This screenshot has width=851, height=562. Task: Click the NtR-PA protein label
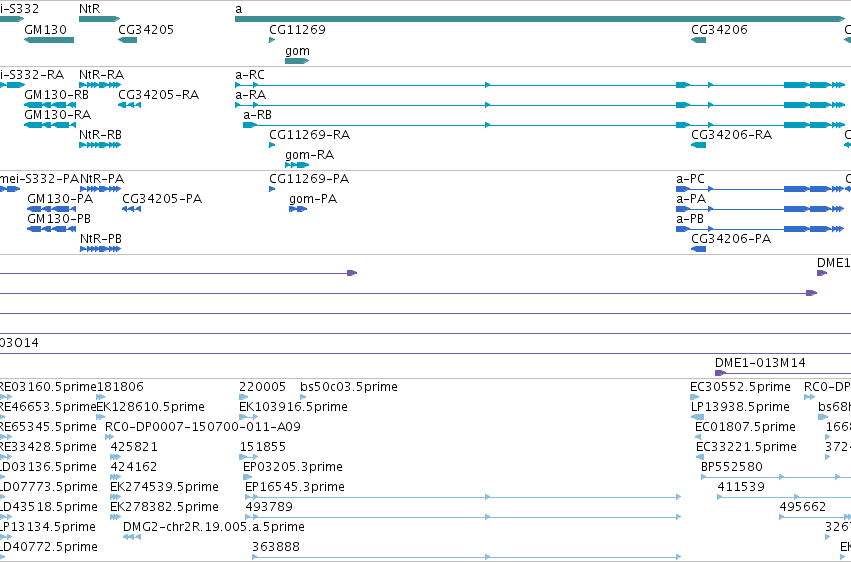(x=102, y=179)
